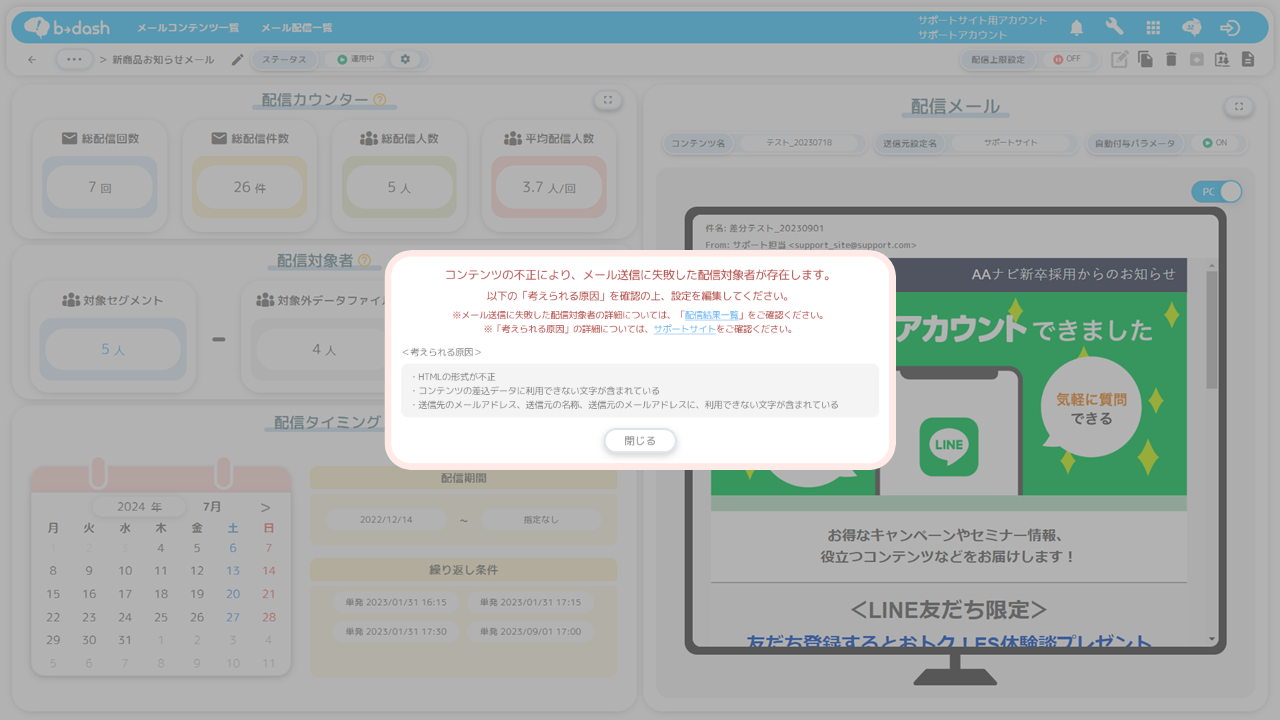The height and width of the screenshot is (720, 1280).
Task: Click the ステータス label
Action: (x=284, y=60)
